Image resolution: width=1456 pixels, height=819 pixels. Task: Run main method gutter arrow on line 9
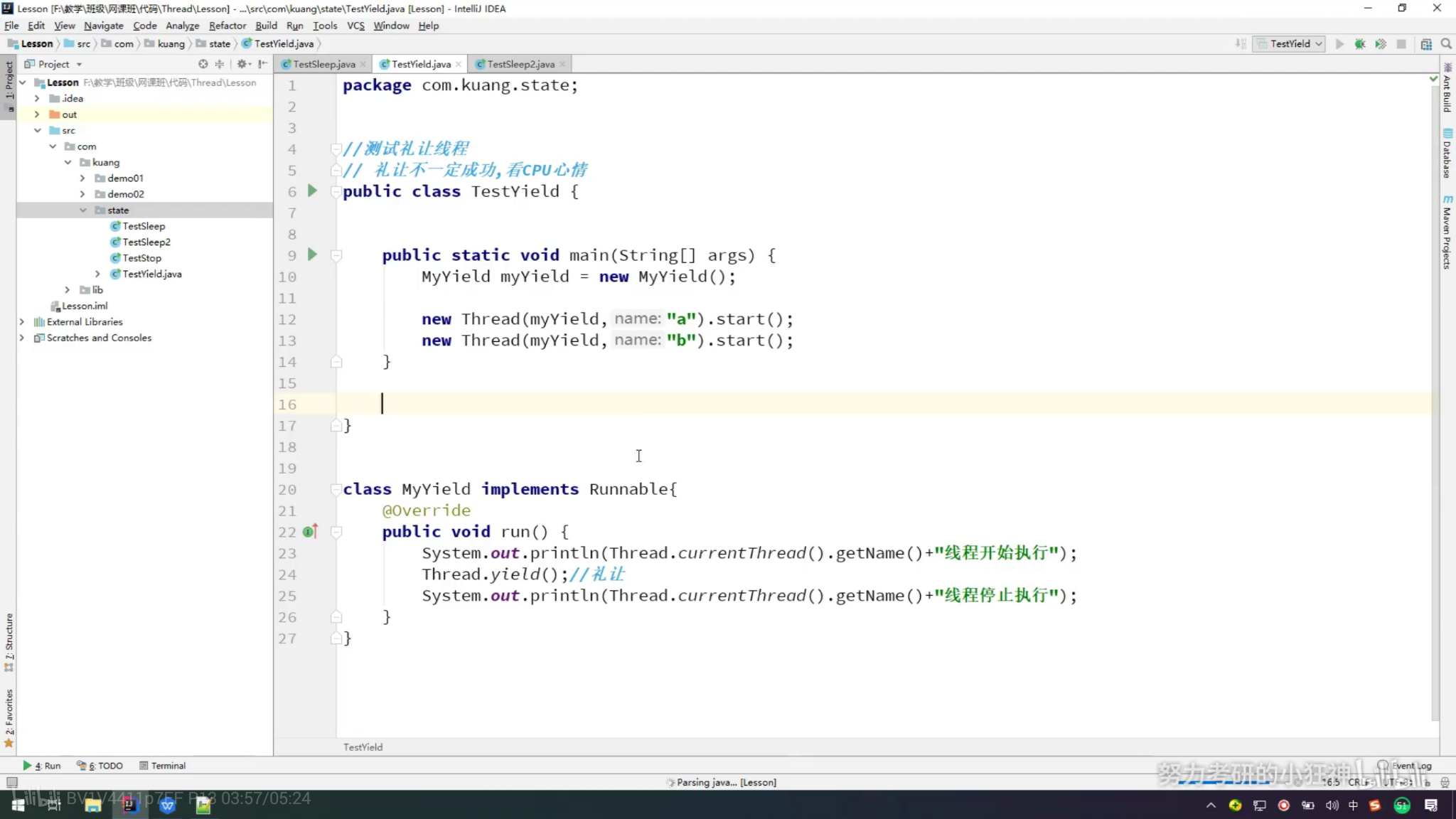pyautogui.click(x=312, y=255)
